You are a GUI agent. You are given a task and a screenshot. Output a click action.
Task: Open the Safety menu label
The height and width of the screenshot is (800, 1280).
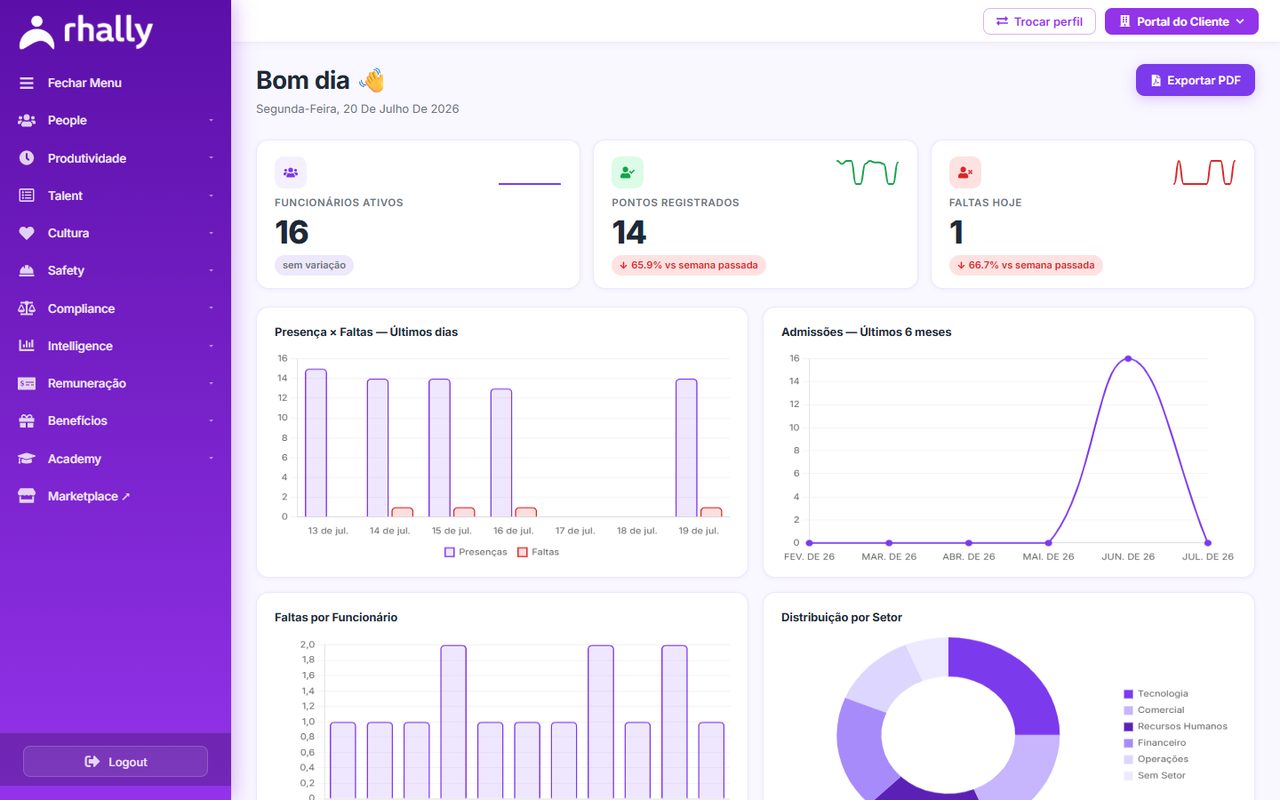[66, 271]
